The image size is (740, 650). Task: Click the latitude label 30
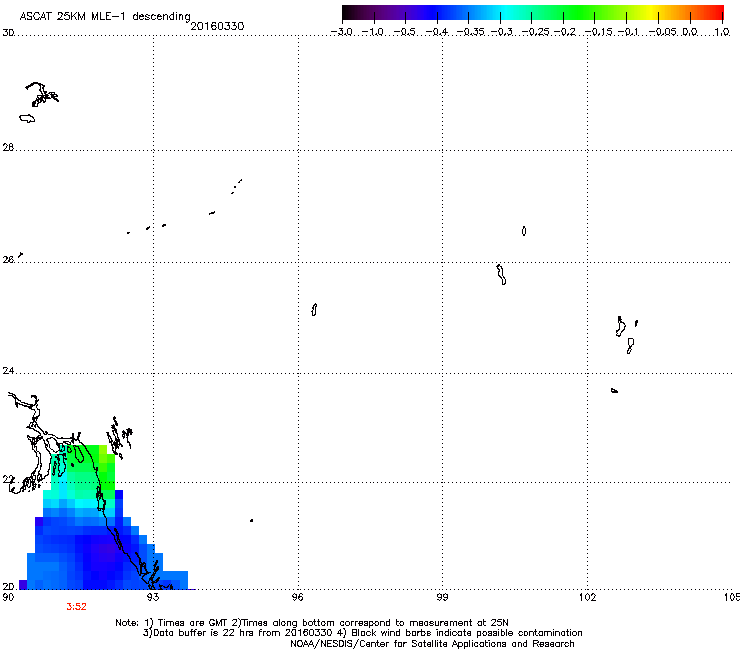pyautogui.click(x=8, y=33)
